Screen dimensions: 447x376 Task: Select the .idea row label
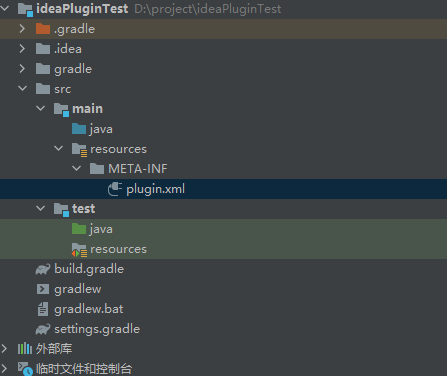click(68, 49)
